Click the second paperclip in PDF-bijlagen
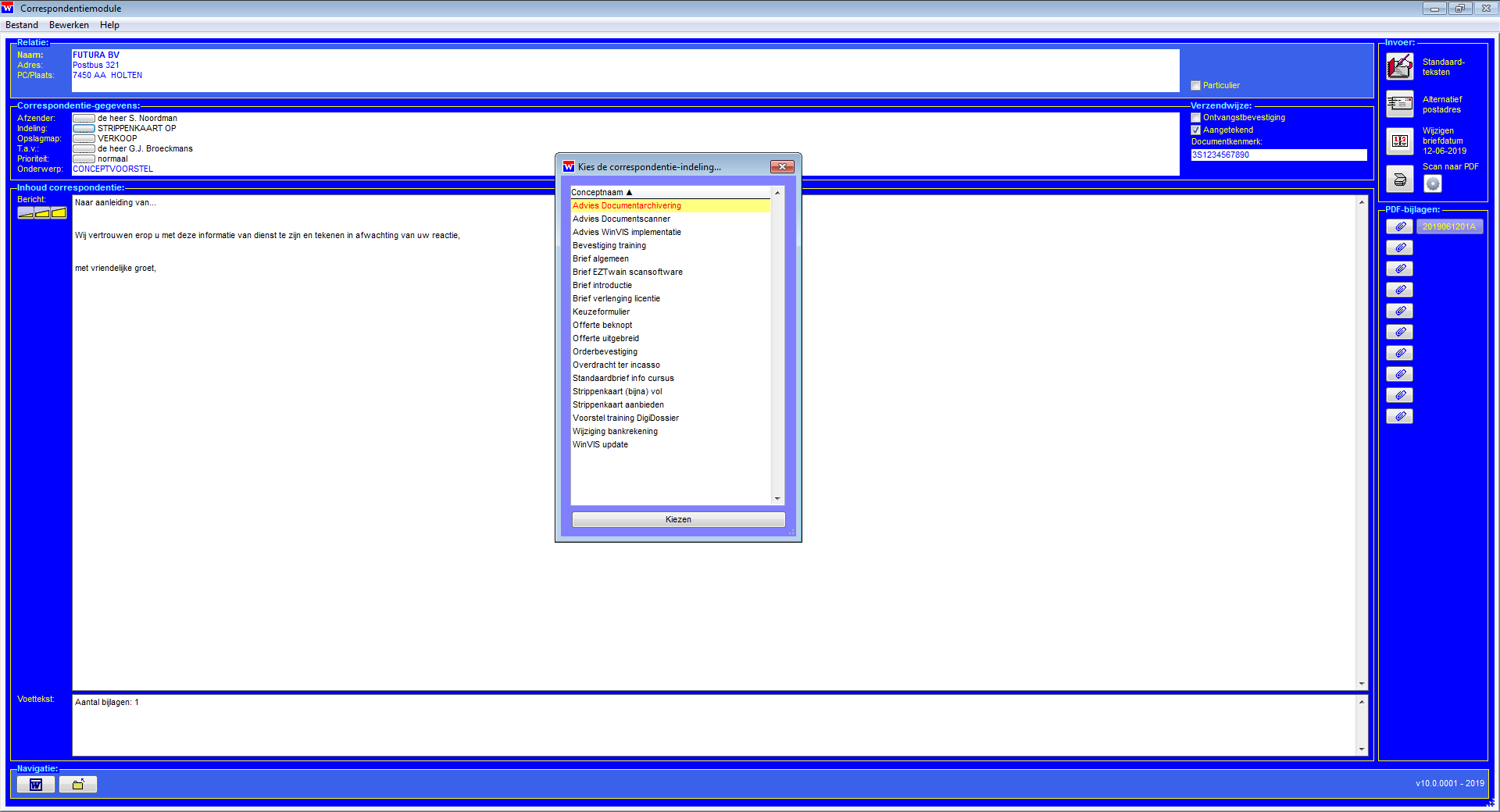 point(1399,248)
